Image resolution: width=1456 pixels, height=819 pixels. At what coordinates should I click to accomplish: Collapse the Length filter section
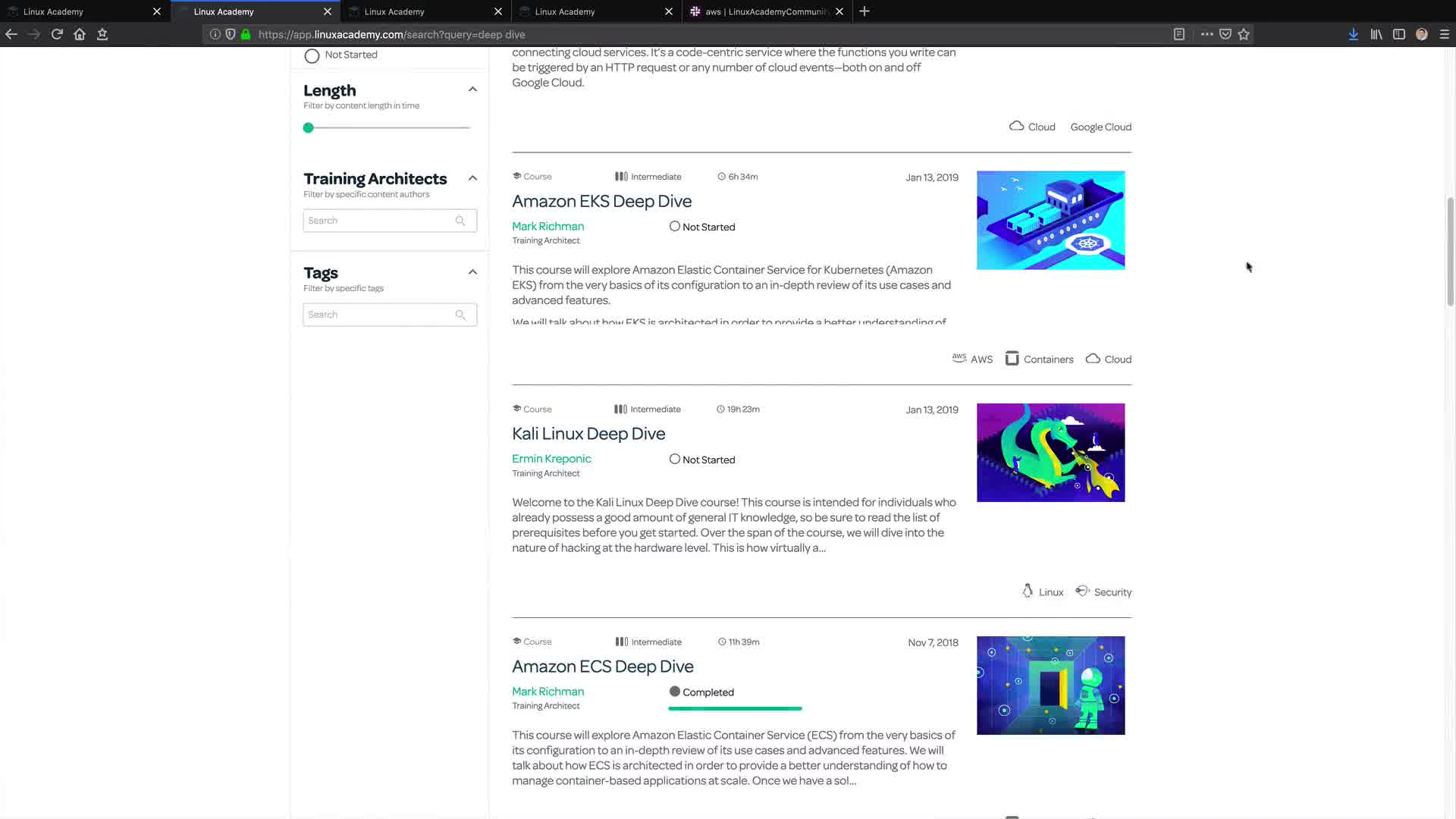472,89
